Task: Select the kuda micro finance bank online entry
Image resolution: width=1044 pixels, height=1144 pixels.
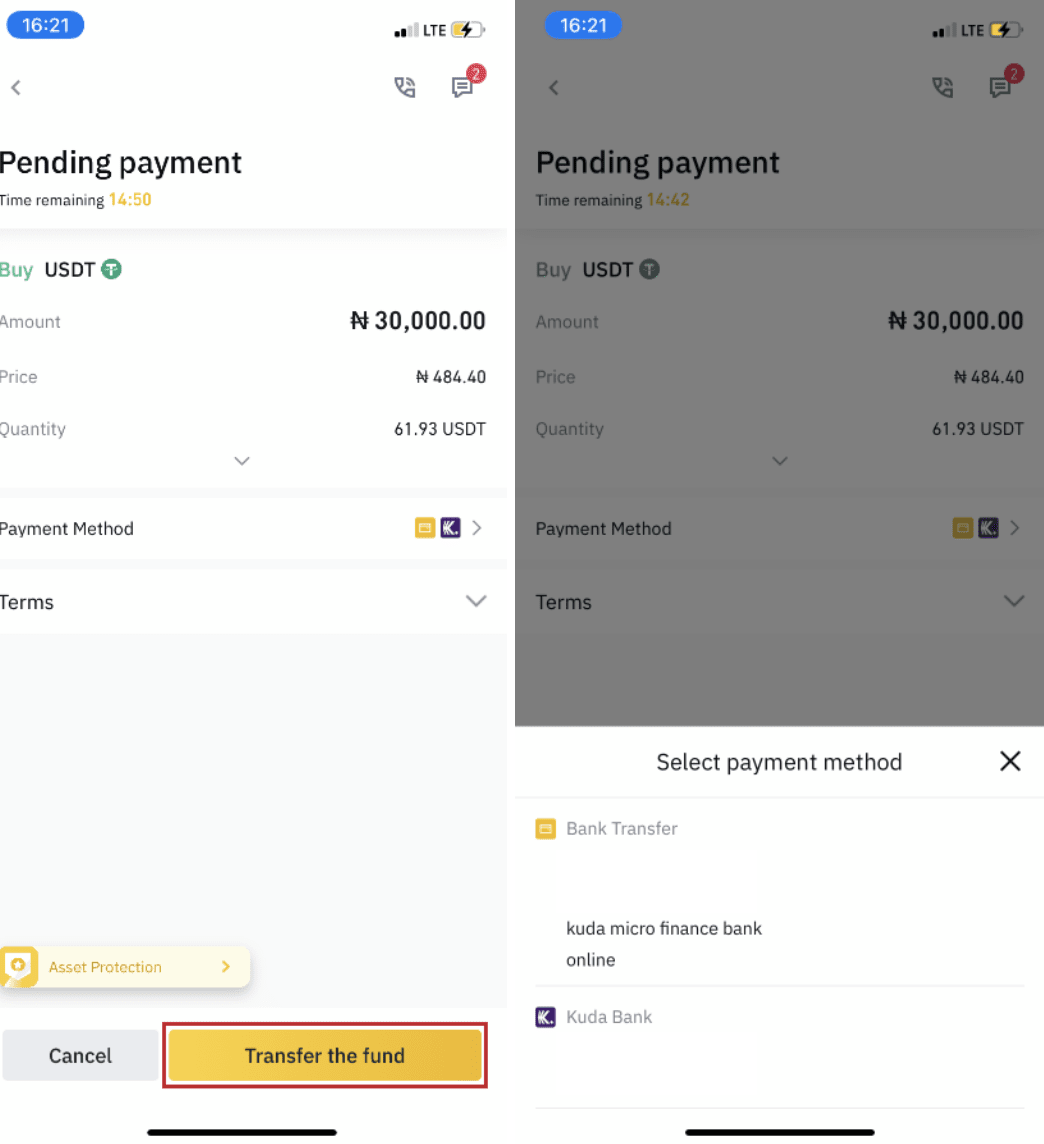Action: [665, 943]
